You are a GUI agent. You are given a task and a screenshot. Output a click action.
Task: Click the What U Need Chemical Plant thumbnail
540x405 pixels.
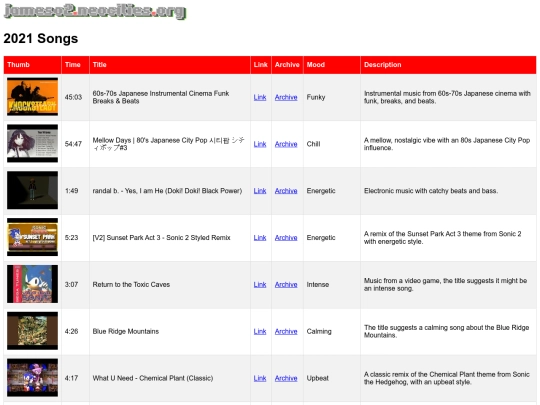pyautogui.click(x=32, y=378)
